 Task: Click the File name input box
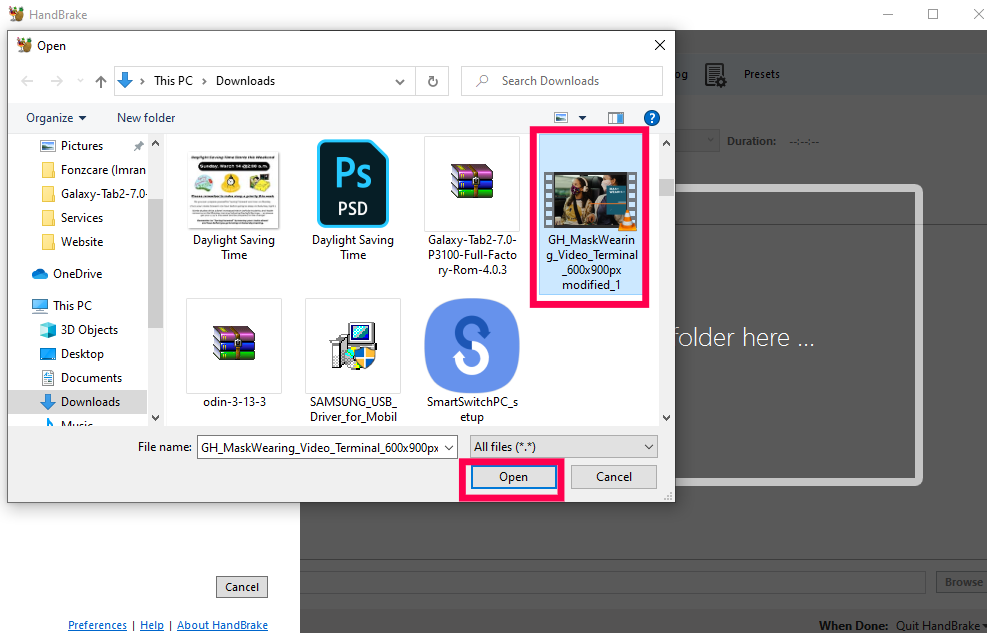coord(320,447)
